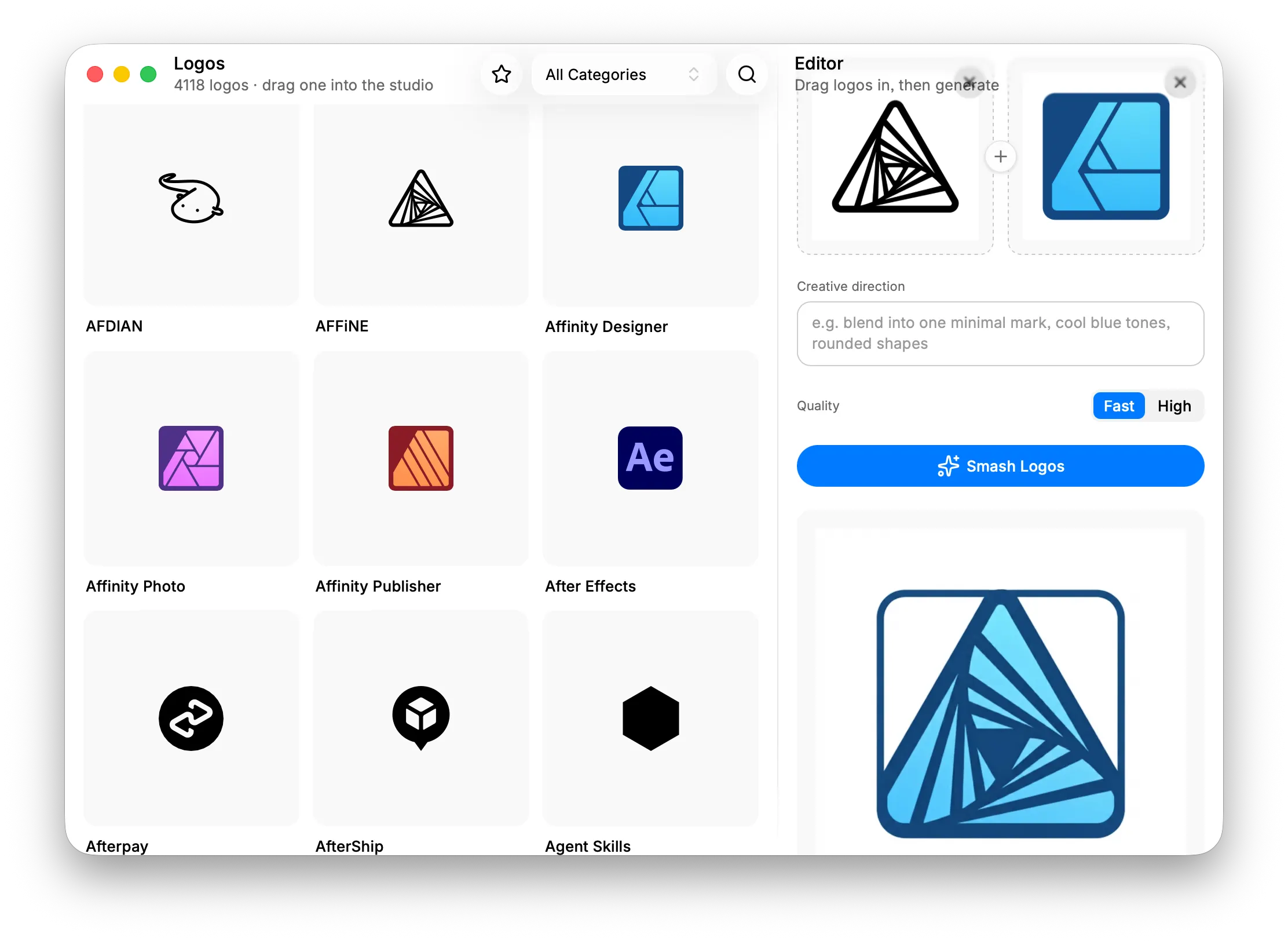The width and height of the screenshot is (1288, 941).
Task: Click the "Editor" heading
Action: point(819,63)
